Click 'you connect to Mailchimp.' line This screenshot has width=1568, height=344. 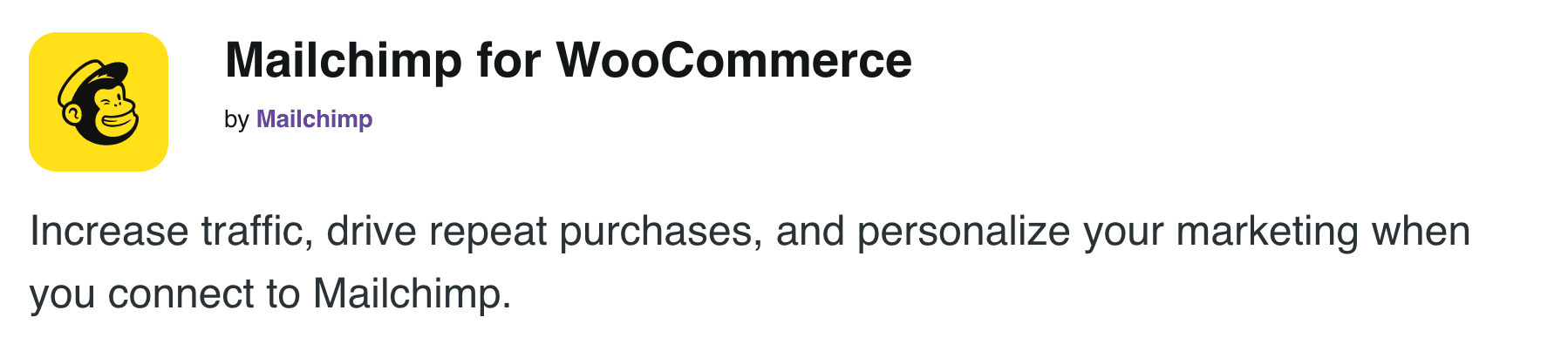pos(270,294)
